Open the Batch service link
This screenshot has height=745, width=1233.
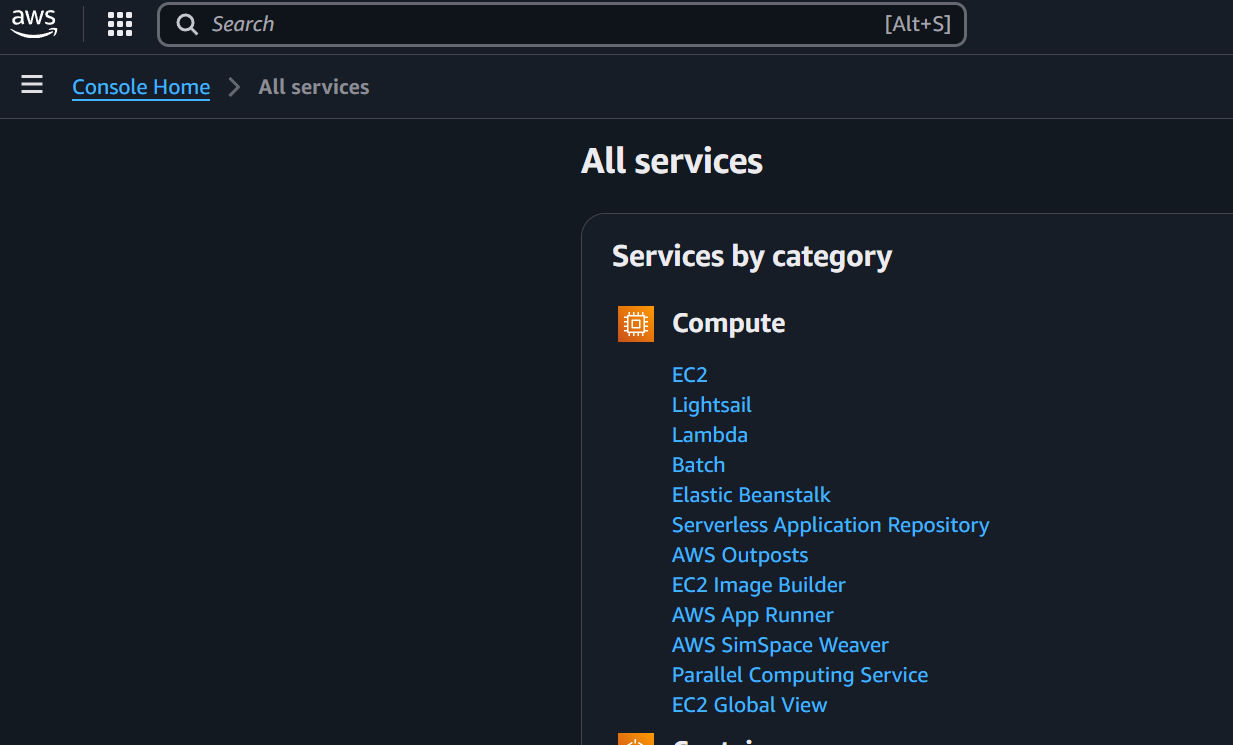click(699, 465)
